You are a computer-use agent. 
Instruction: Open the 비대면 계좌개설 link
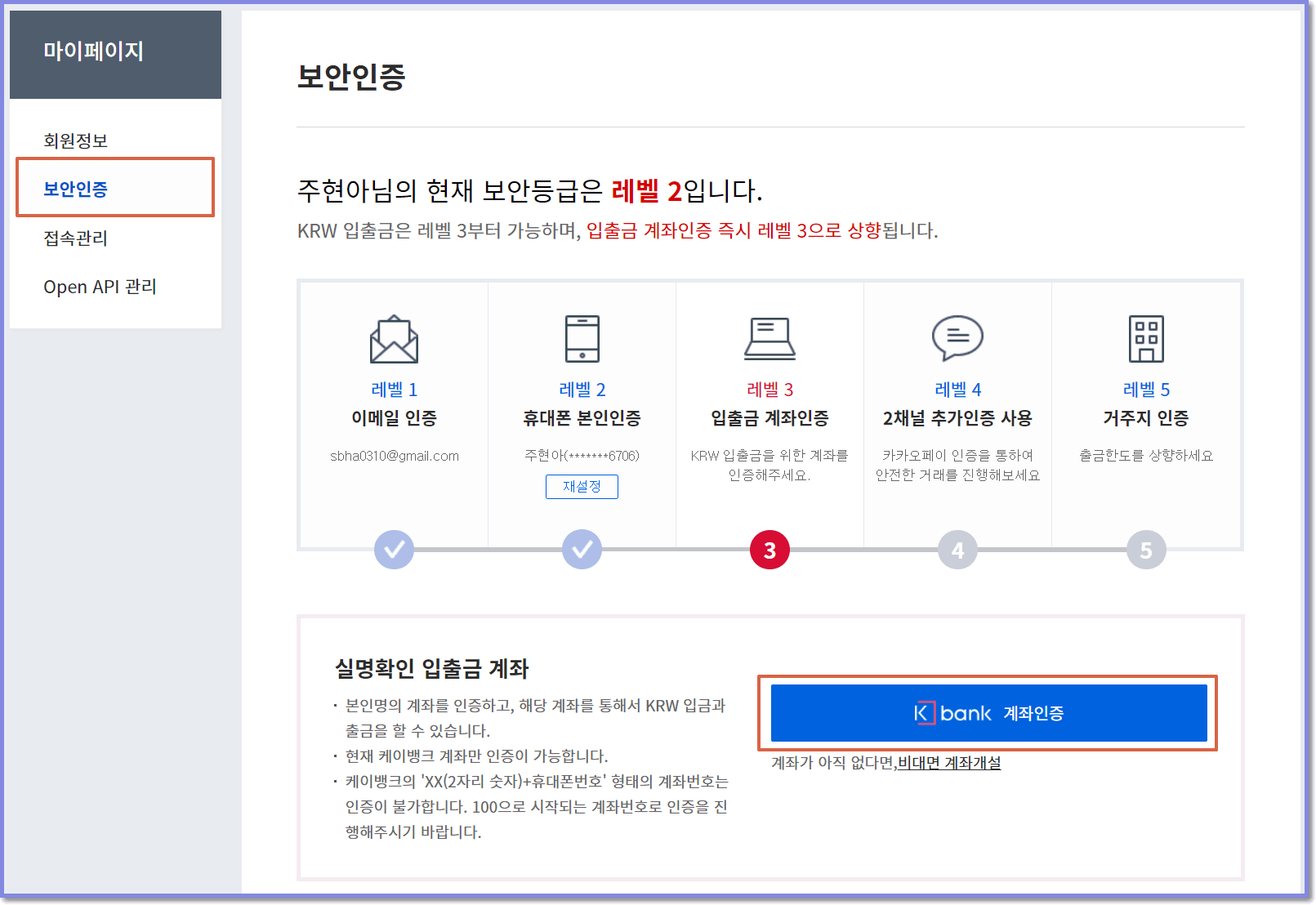coord(951,763)
